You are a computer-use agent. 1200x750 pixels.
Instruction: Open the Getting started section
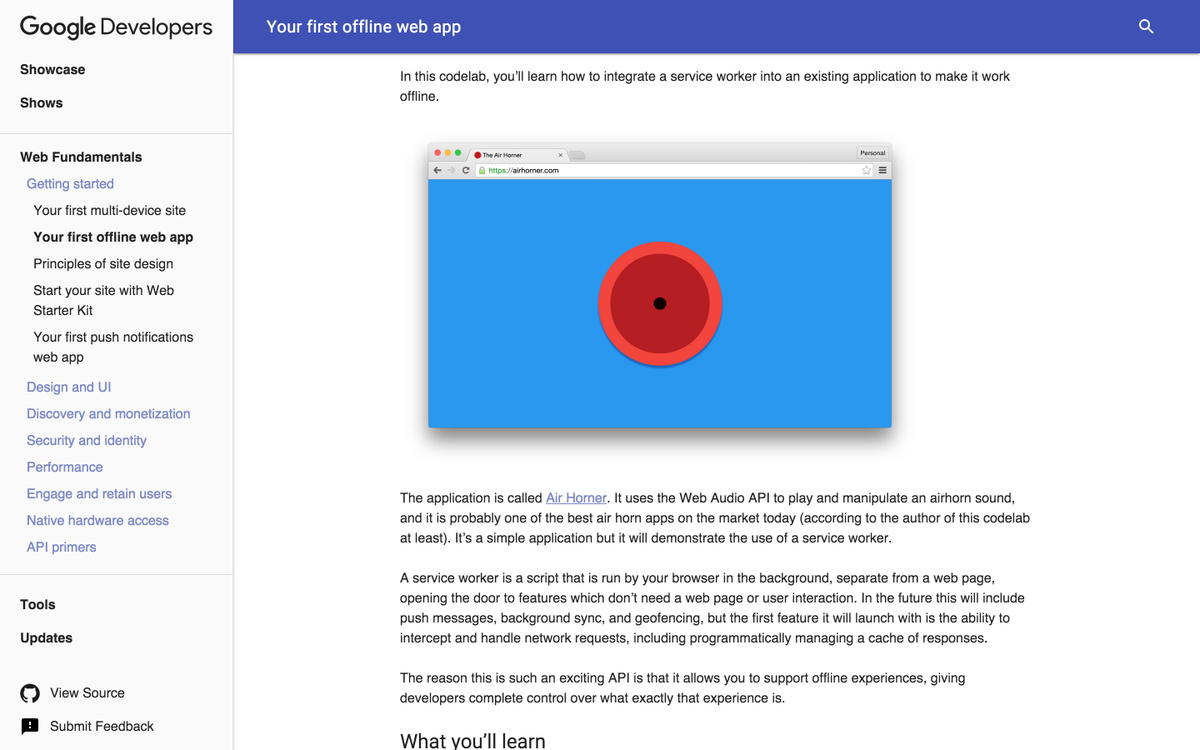tap(70, 183)
